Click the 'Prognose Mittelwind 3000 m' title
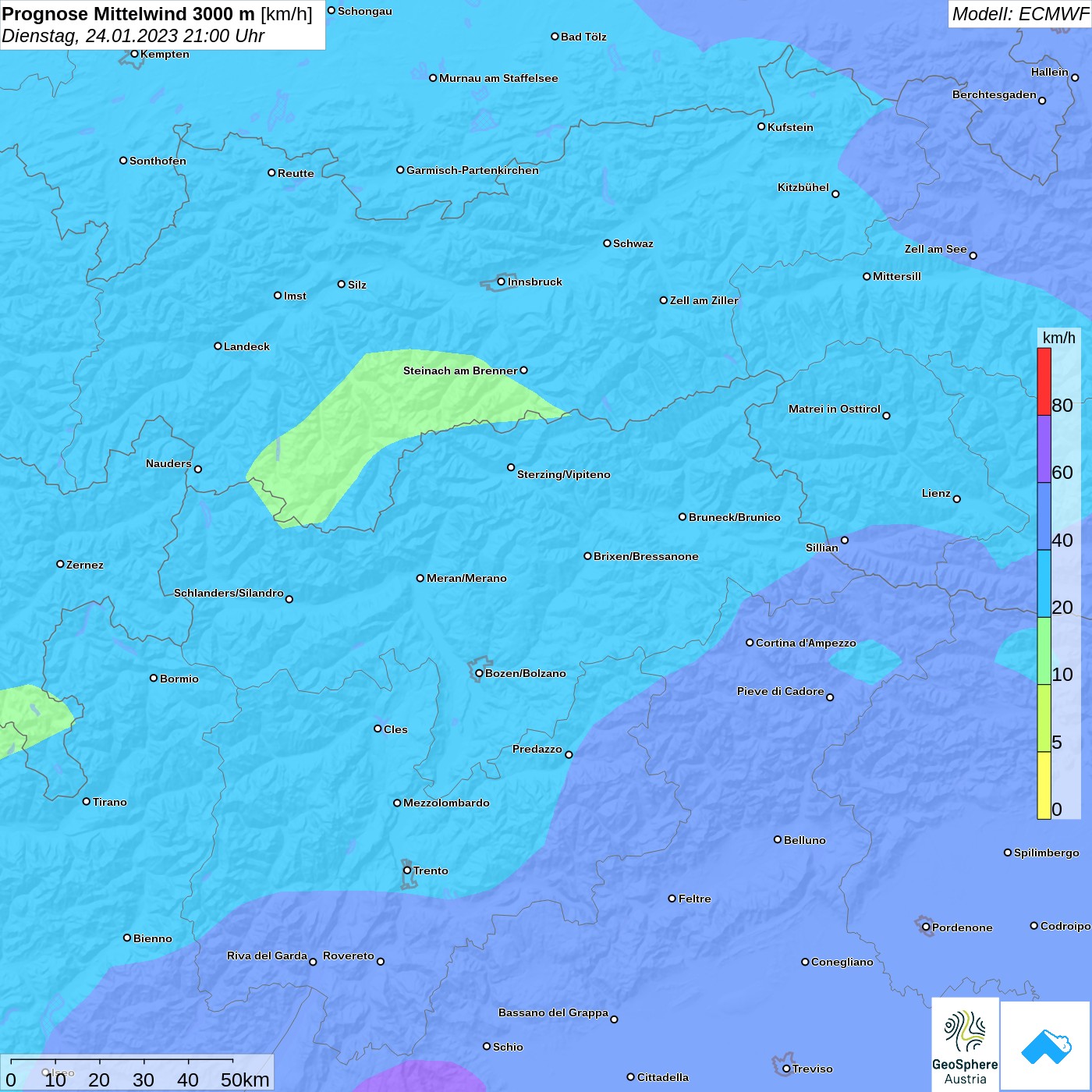Viewport: 1092px width, 1092px height. (x=129, y=14)
